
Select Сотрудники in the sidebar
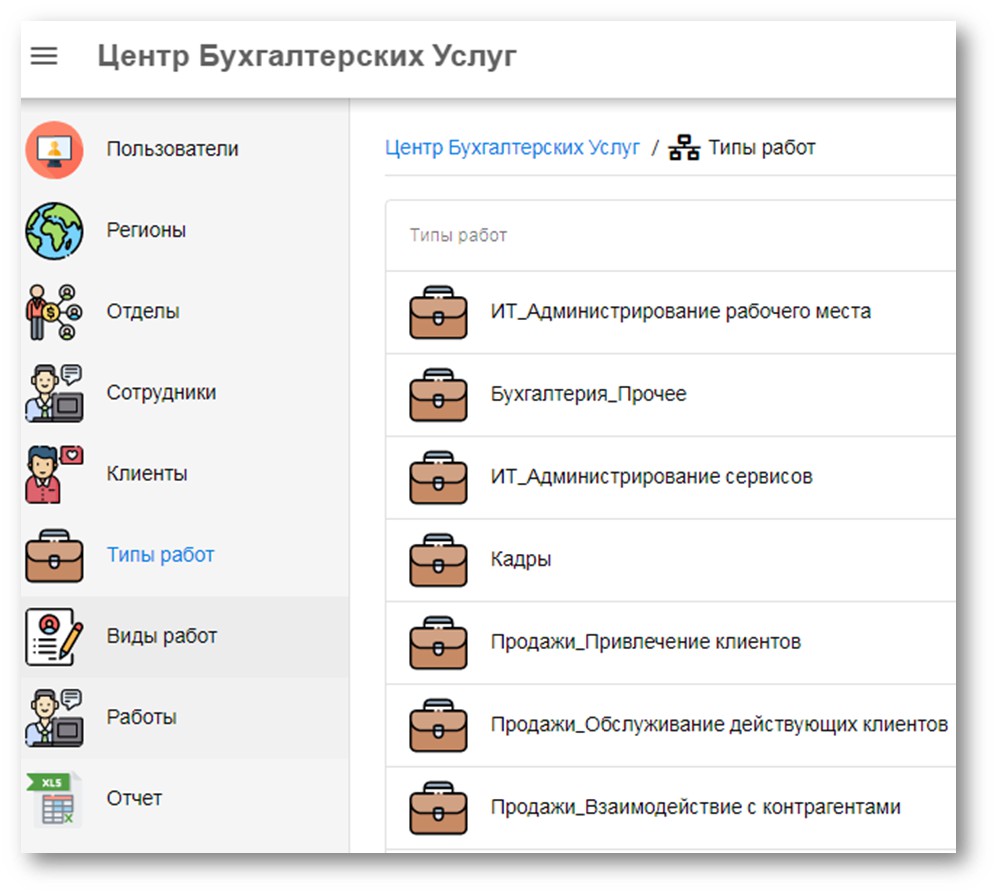[x=185, y=393]
